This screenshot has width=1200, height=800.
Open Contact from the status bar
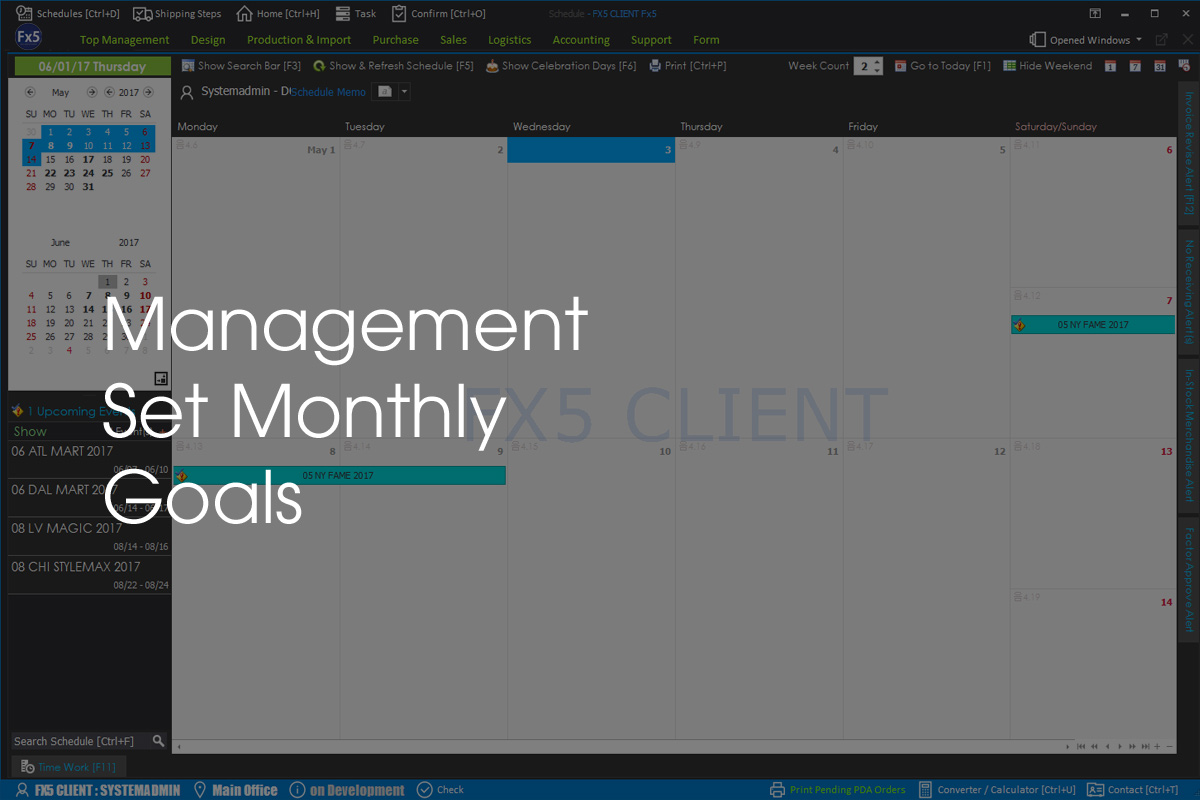pos(1133,789)
